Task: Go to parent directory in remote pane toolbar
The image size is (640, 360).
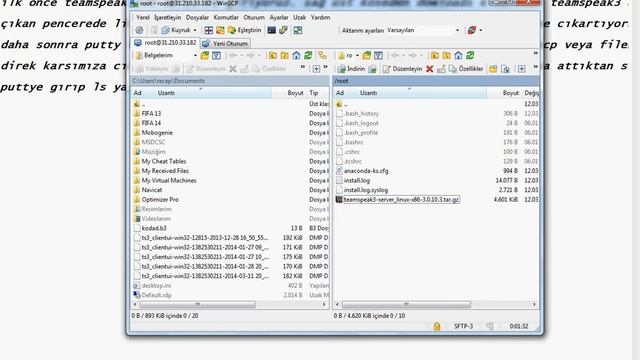Action: (435, 56)
